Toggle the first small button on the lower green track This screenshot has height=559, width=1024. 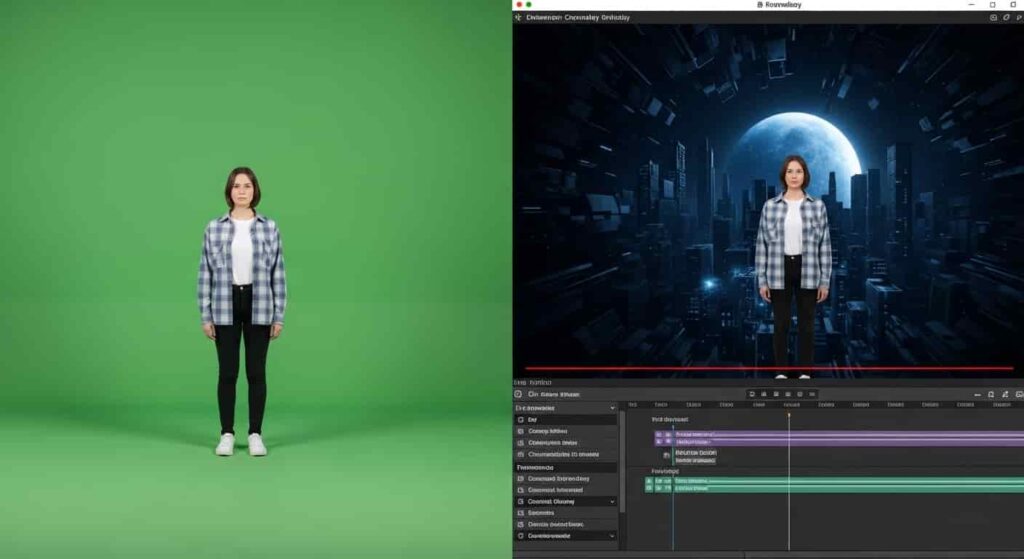649,488
